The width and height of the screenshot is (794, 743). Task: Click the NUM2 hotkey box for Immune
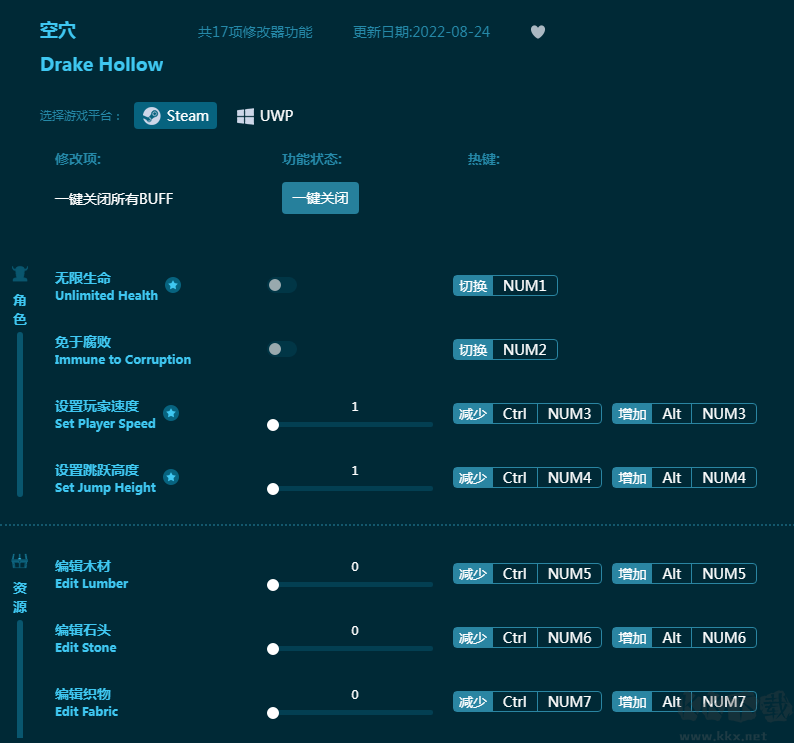point(524,350)
